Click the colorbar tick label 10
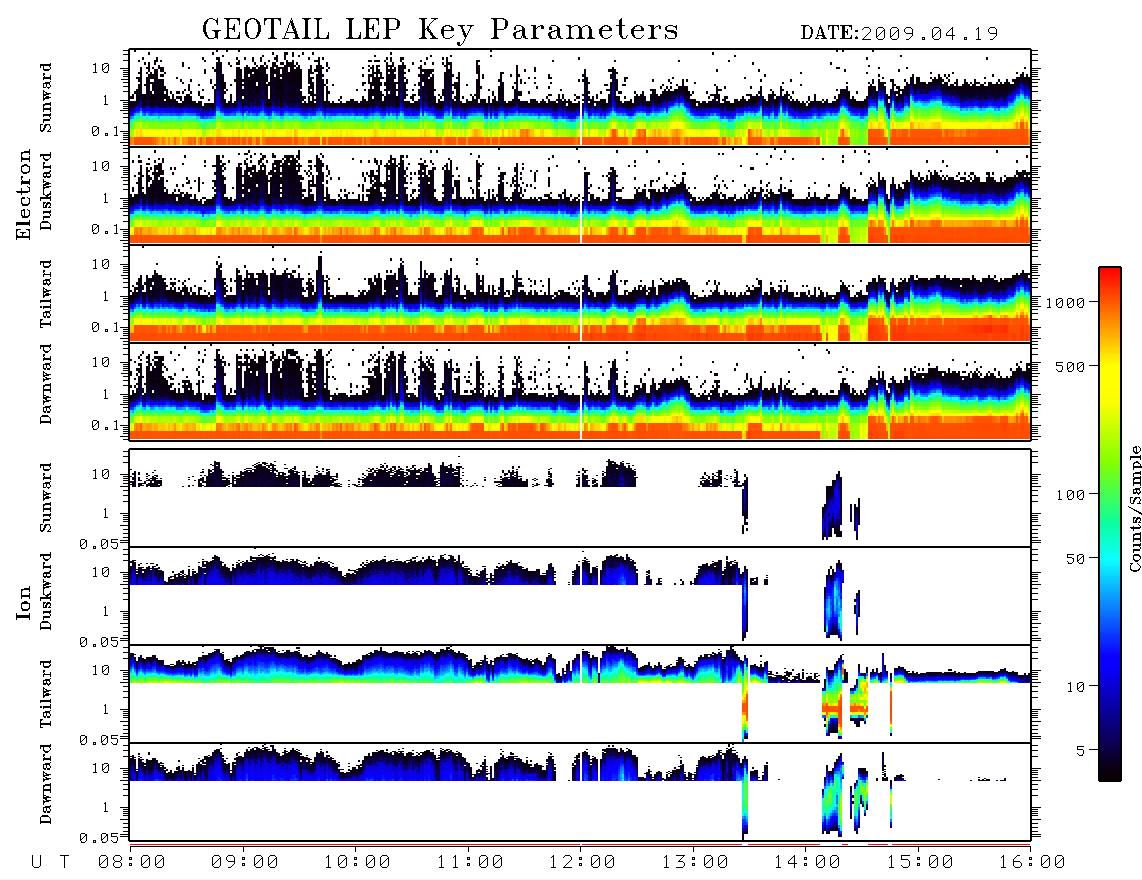Screen dimensions: 1142x880 point(1076,686)
